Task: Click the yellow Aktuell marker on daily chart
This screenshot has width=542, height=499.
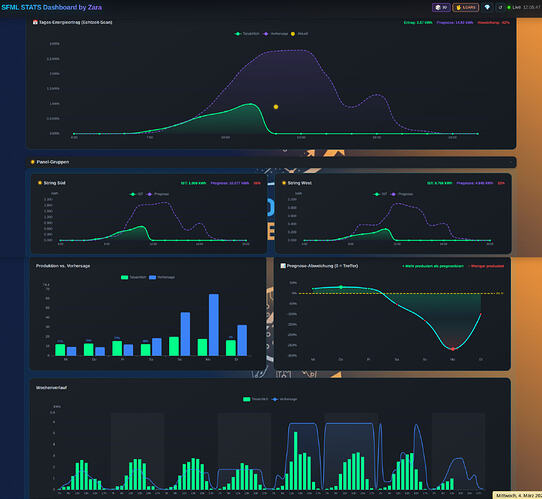Action: 276,107
